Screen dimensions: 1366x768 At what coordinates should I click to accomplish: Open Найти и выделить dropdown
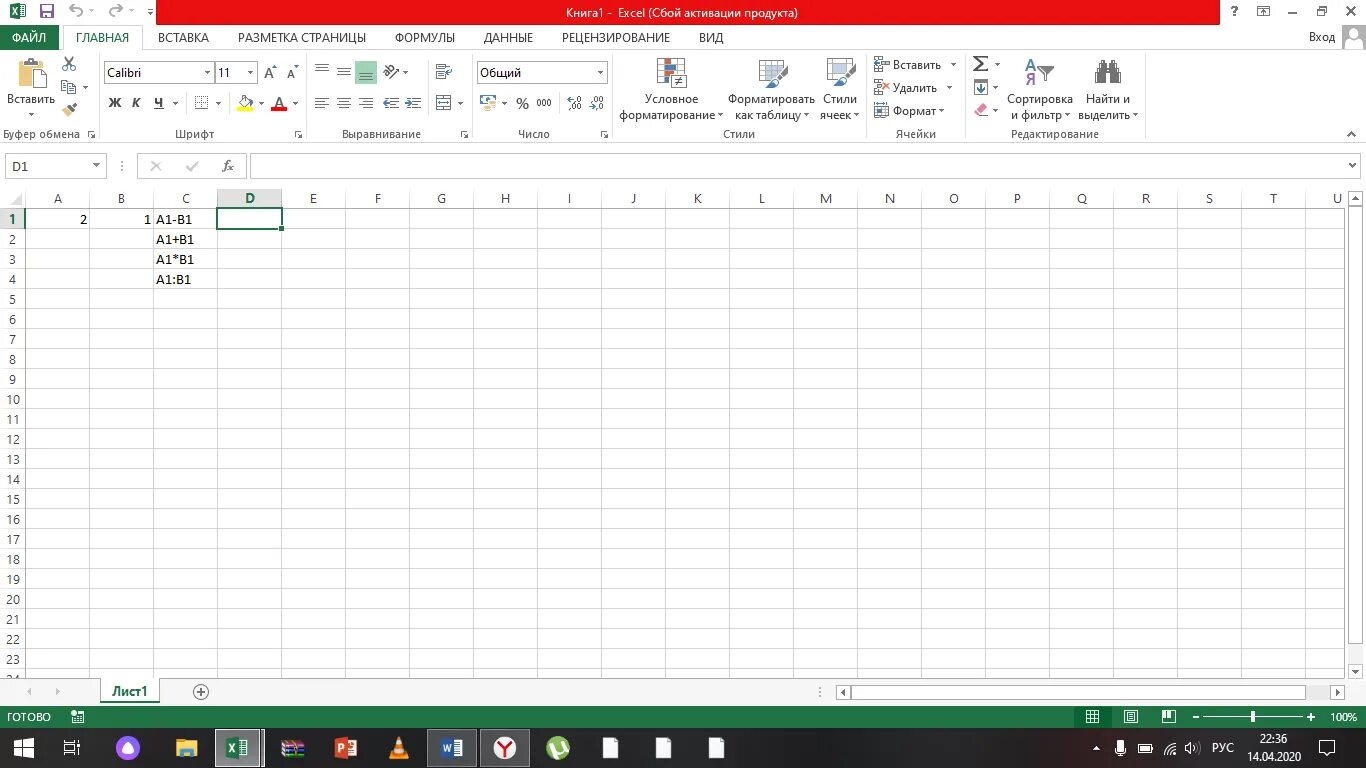point(1108,89)
